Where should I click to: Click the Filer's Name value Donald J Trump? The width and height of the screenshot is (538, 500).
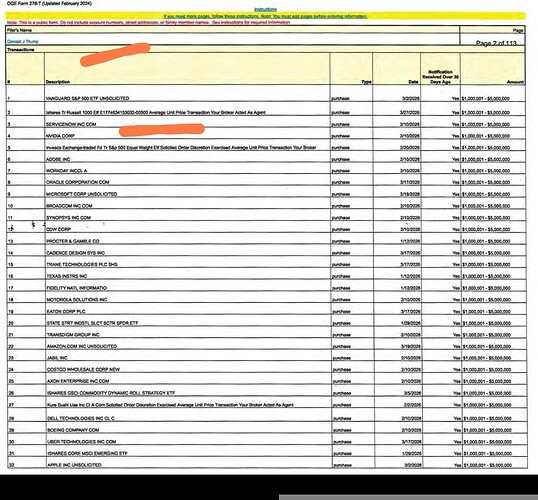pyautogui.click(x=23, y=42)
